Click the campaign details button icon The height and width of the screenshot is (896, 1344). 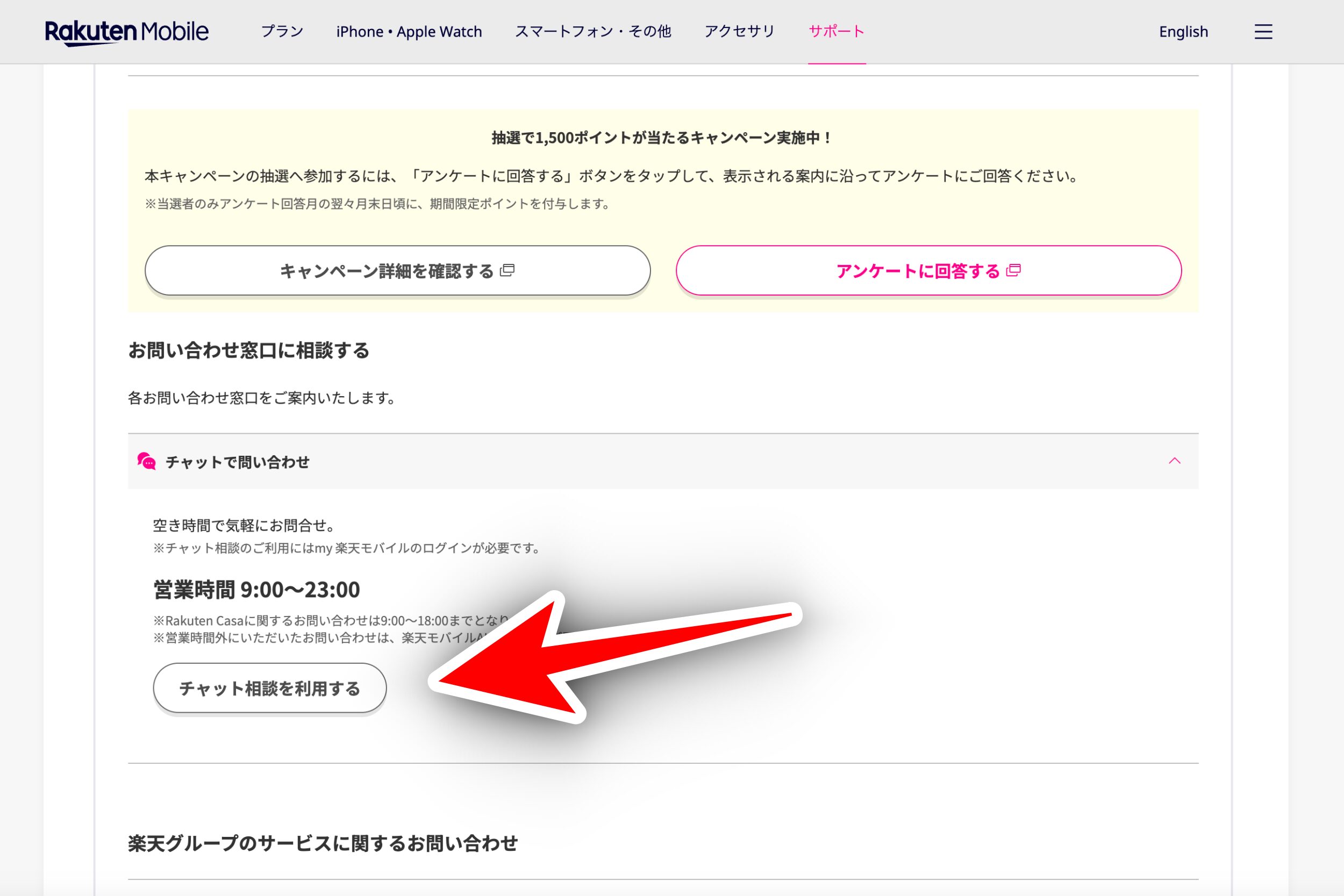(509, 269)
